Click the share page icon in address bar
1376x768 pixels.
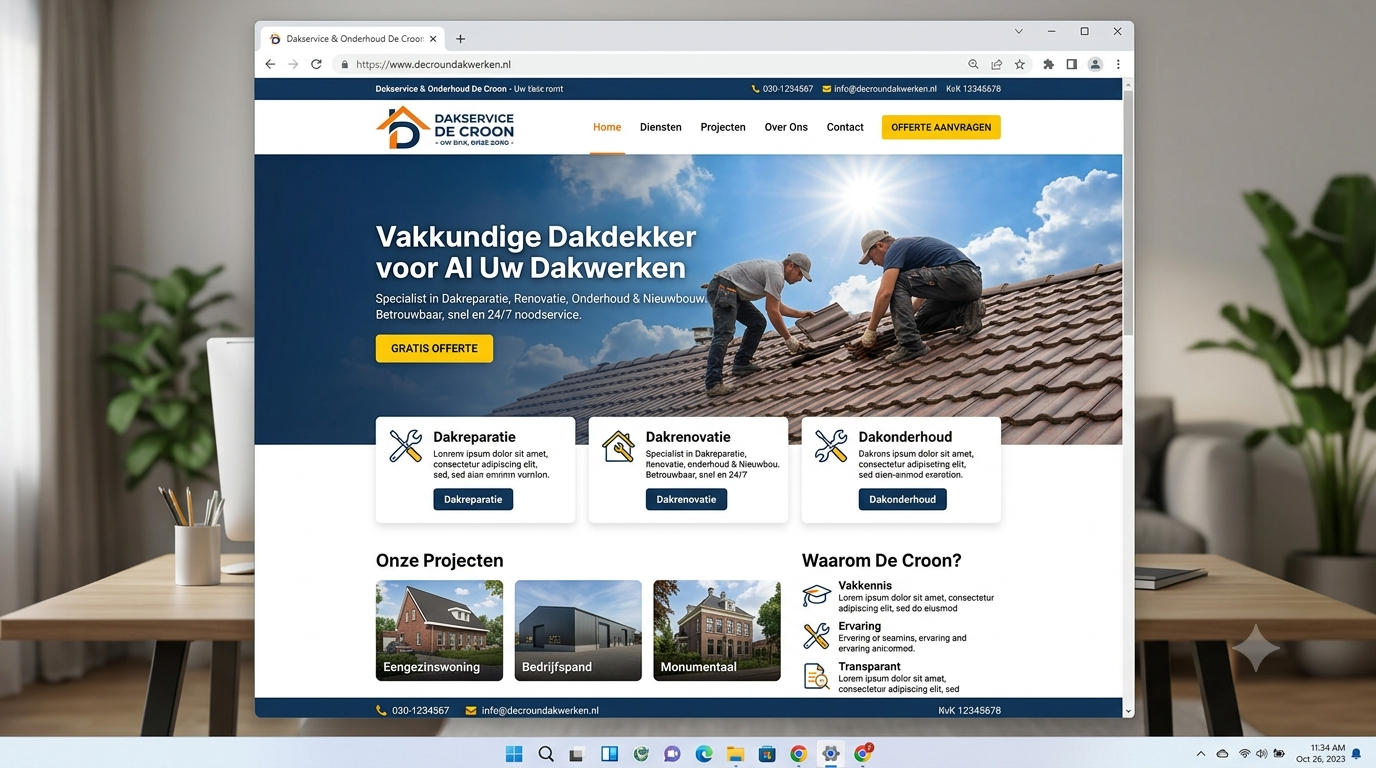[x=996, y=64]
